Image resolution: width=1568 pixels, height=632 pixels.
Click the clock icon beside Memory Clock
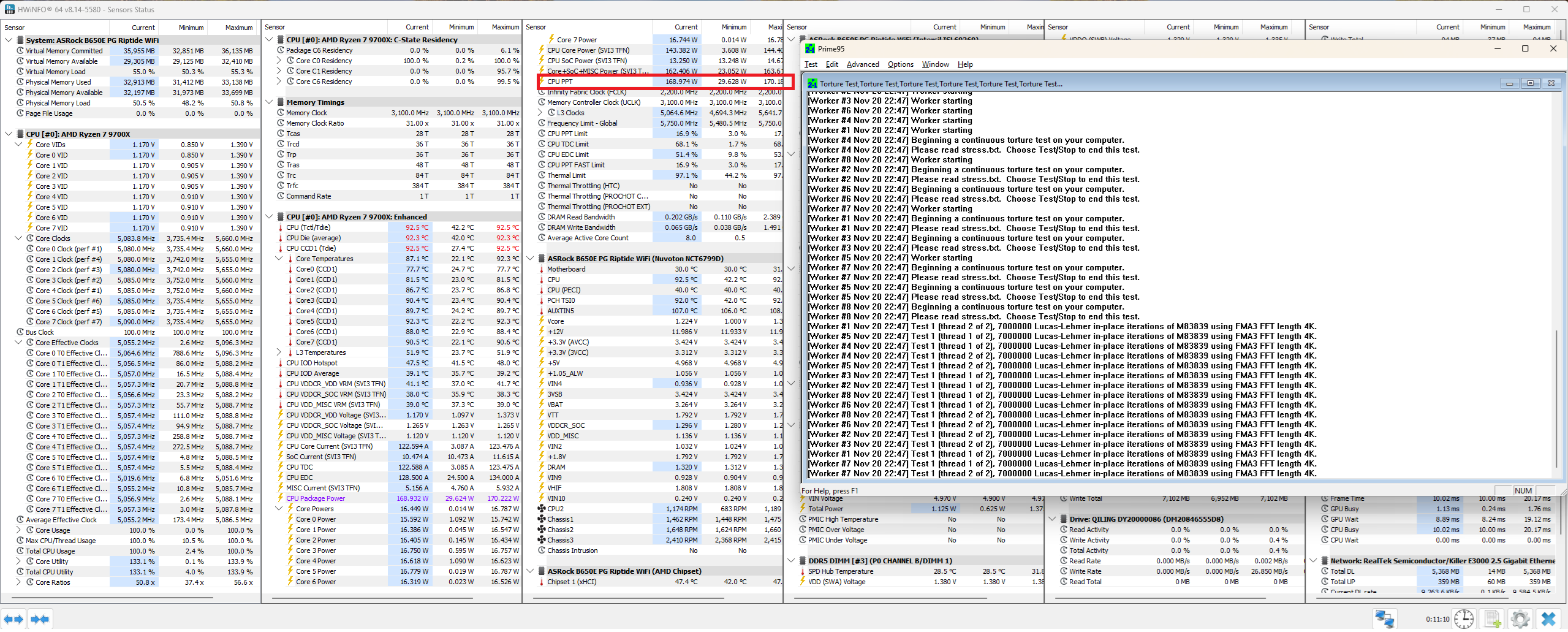[x=281, y=113]
